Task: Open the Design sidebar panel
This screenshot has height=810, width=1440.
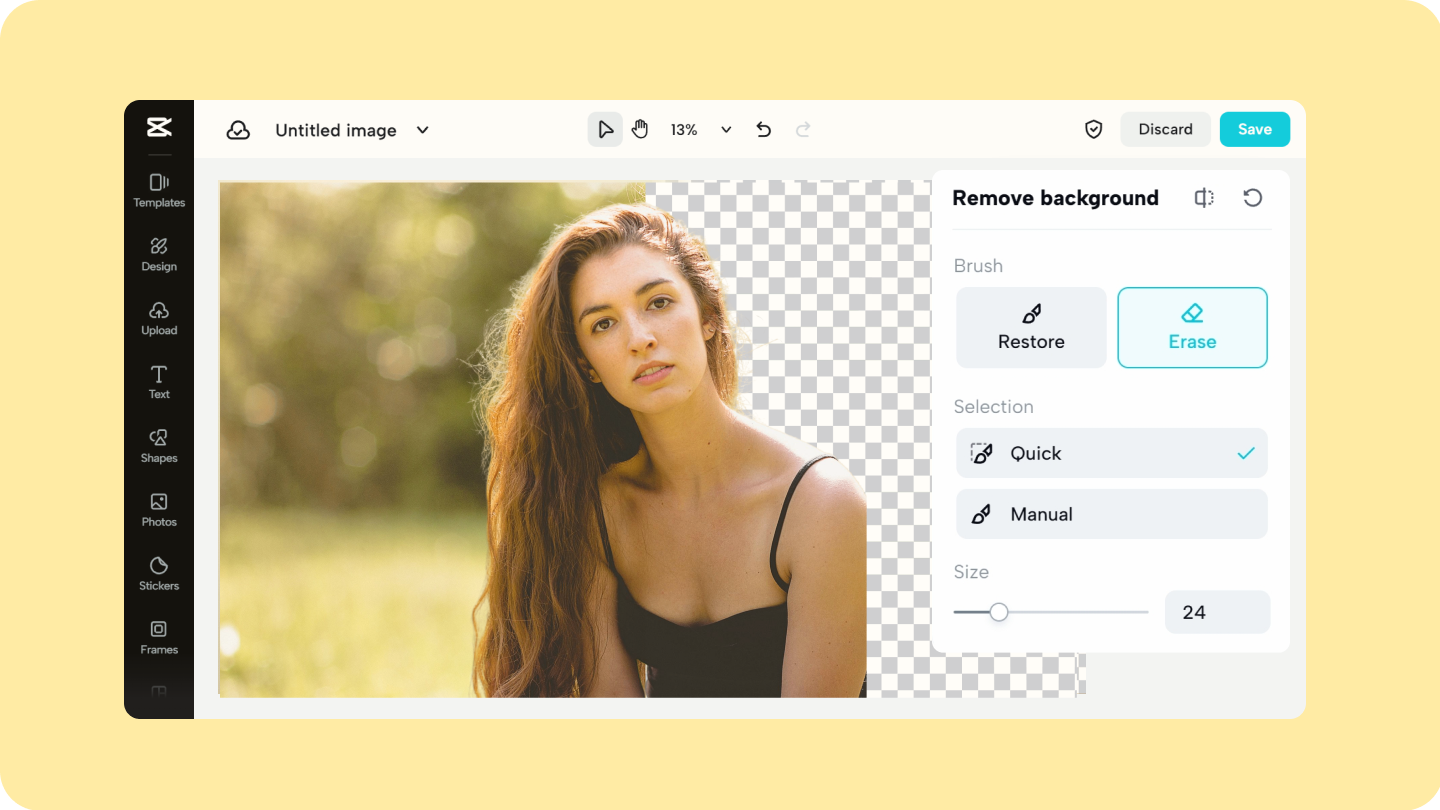Action: point(159,254)
